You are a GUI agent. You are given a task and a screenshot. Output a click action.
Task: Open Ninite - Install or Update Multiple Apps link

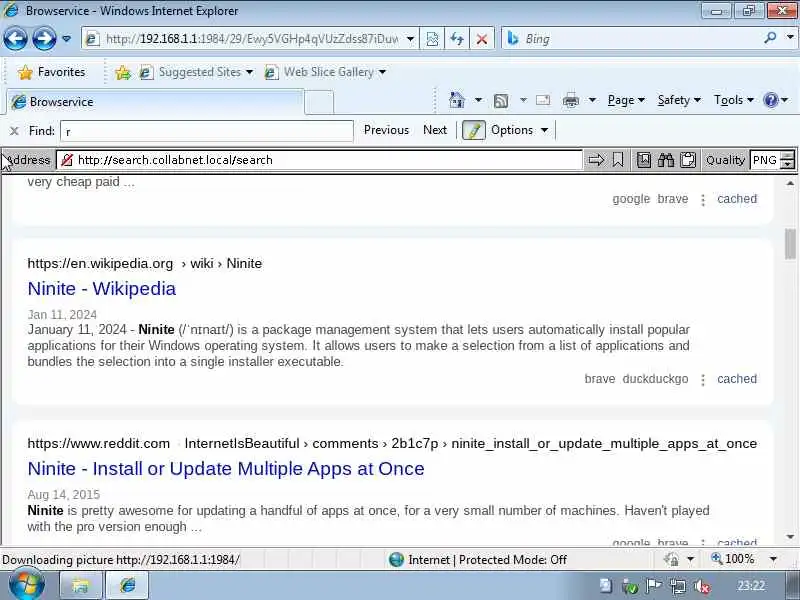tap(226, 468)
